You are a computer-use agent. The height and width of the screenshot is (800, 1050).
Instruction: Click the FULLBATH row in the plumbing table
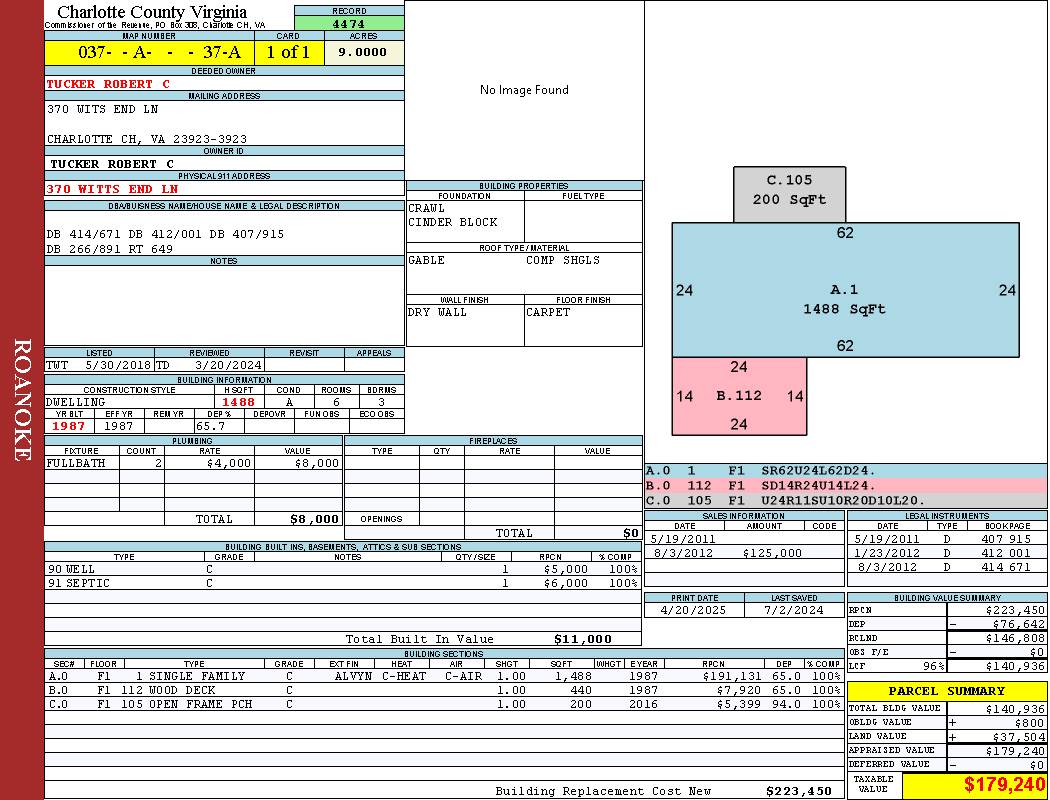tap(75, 463)
